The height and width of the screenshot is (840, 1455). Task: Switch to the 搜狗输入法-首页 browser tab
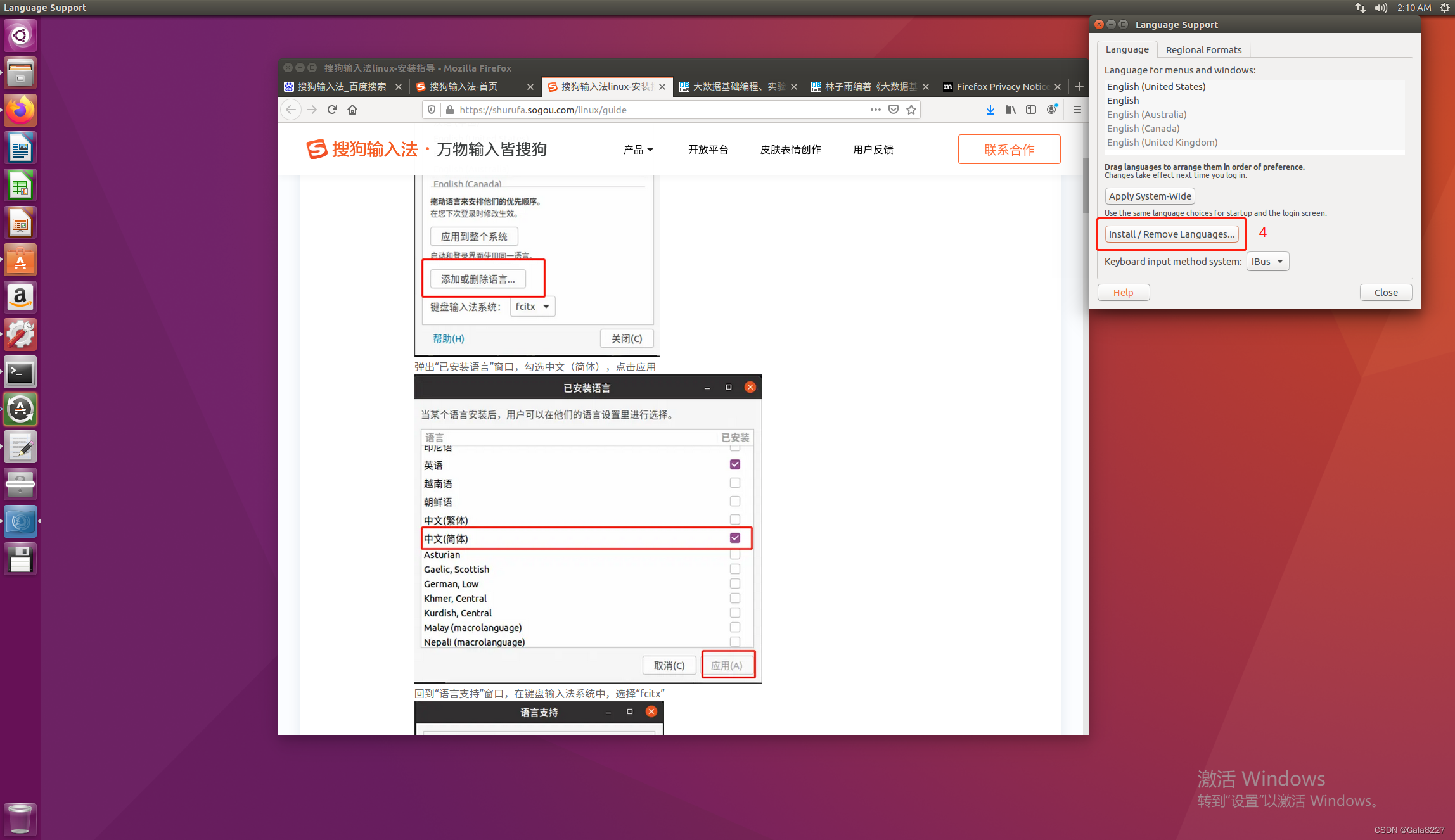[464, 86]
